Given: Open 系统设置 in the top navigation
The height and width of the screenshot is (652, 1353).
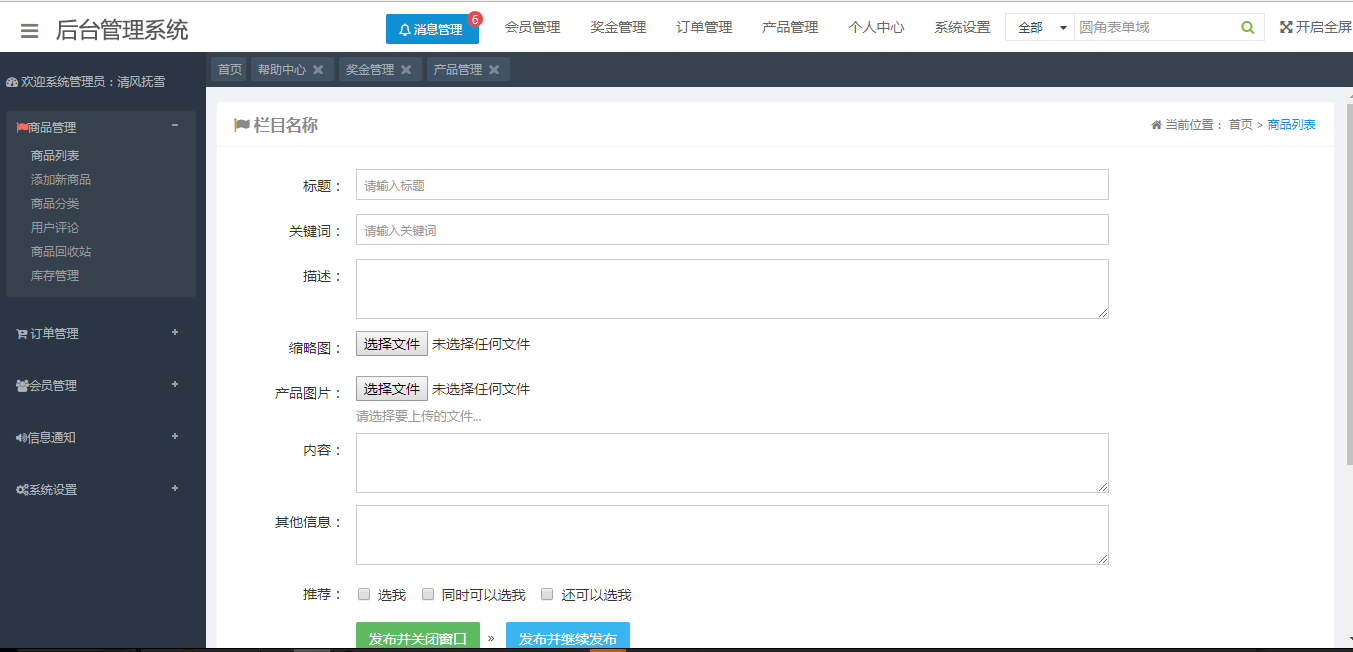Looking at the screenshot, I should (962, 27).
